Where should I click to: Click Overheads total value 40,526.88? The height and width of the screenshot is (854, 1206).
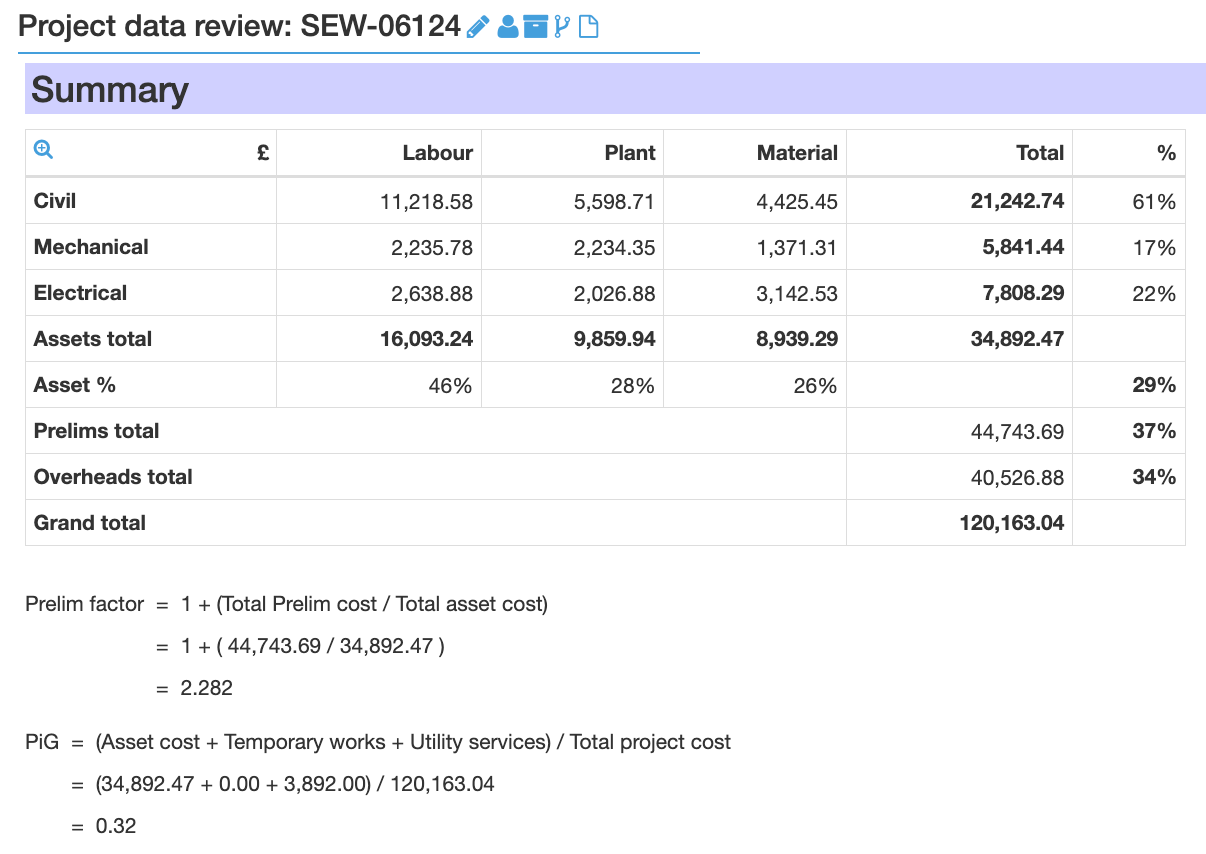point(1017,478)
